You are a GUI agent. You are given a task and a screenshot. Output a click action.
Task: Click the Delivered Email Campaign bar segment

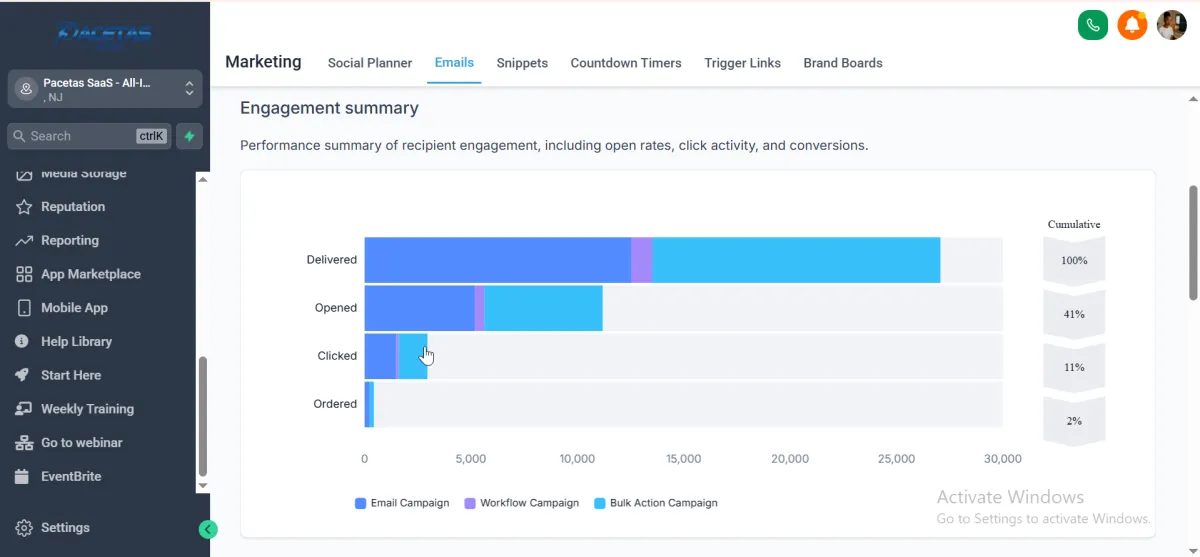(497, 260)
